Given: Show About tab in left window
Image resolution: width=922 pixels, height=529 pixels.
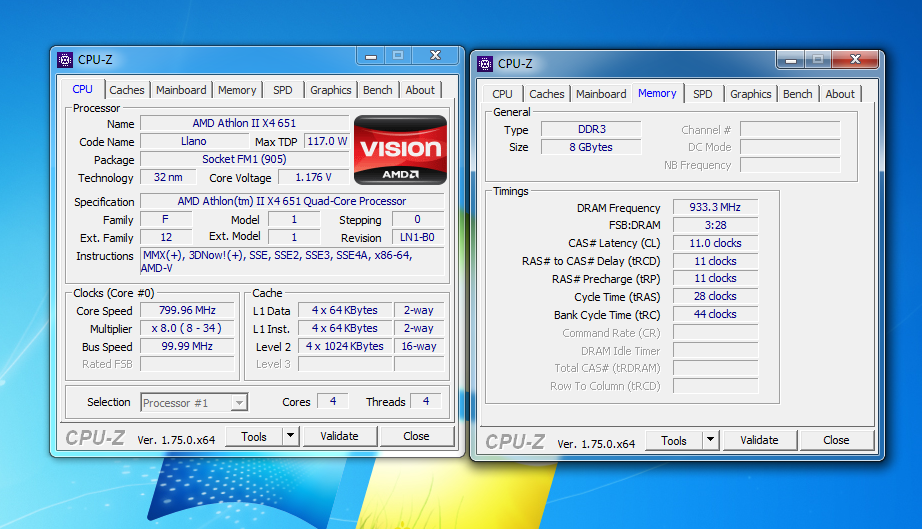Looking at the screenshot, I should pos(420,90).
